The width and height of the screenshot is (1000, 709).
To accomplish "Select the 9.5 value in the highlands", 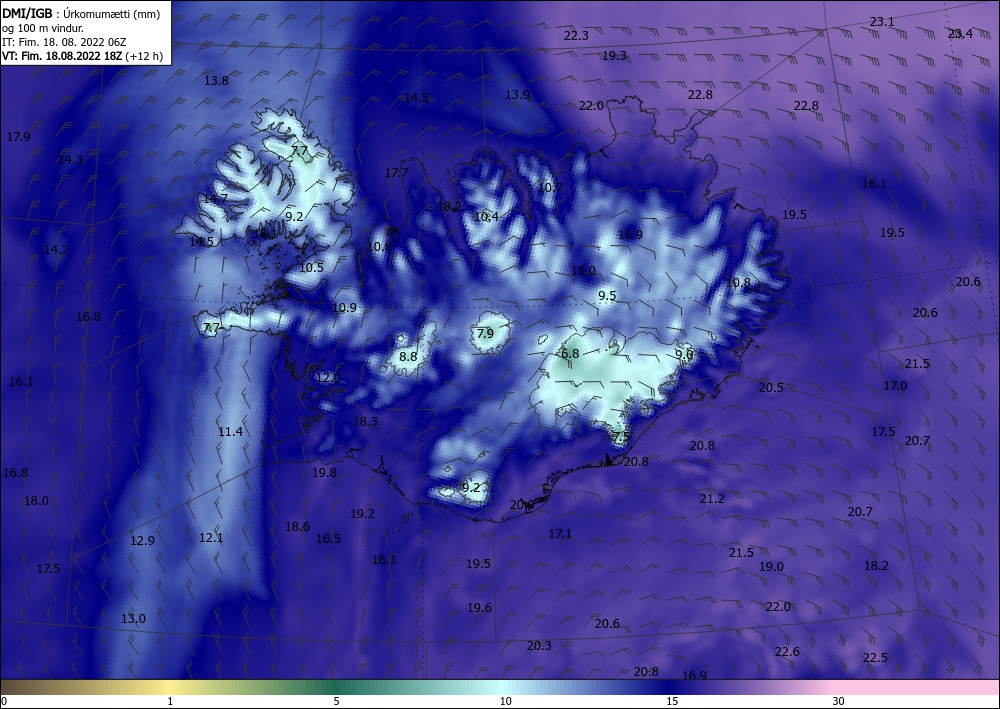I will pyautogui.click(x=607, y=295).
